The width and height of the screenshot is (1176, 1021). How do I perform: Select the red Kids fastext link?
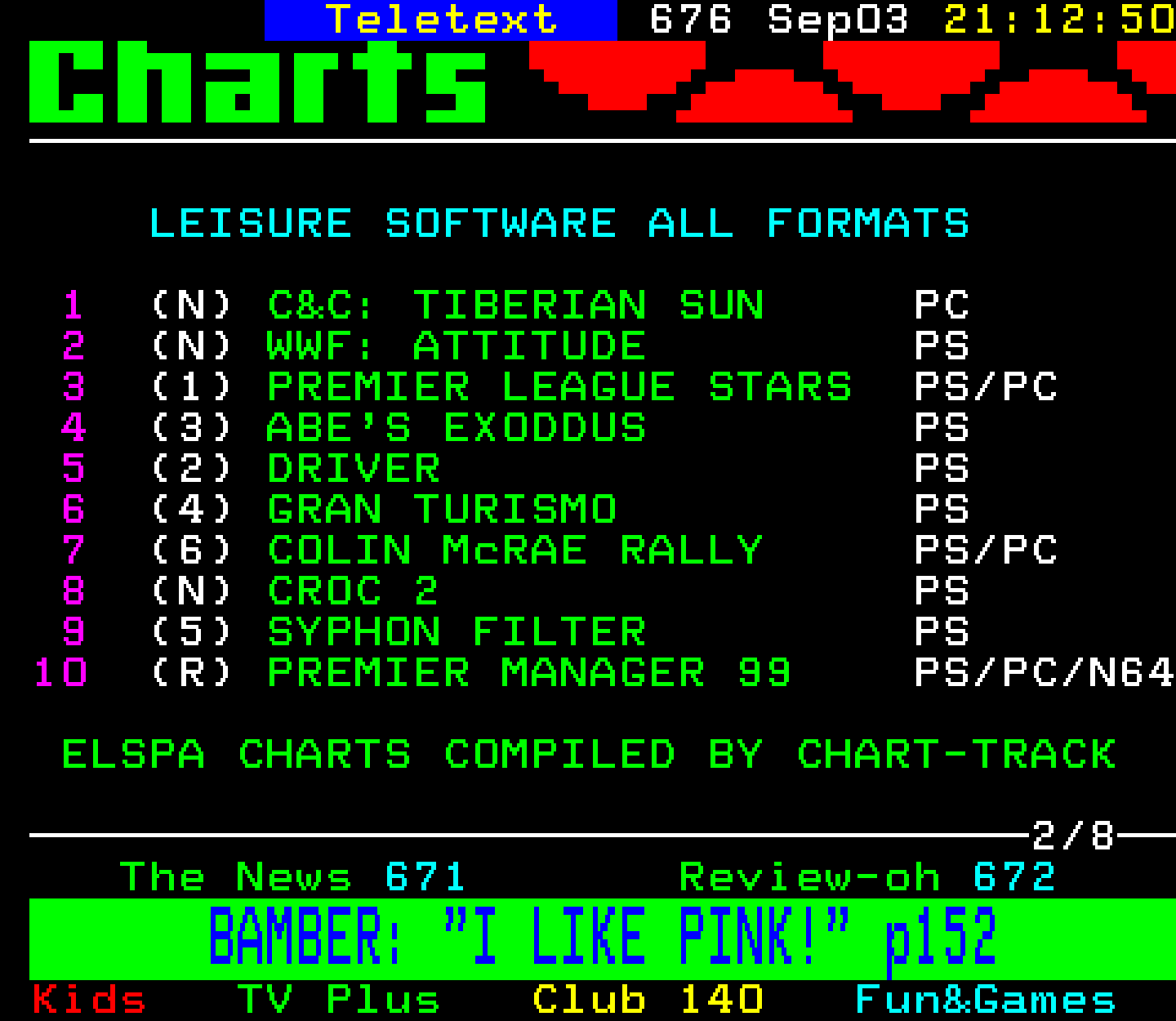[89, 1000]
